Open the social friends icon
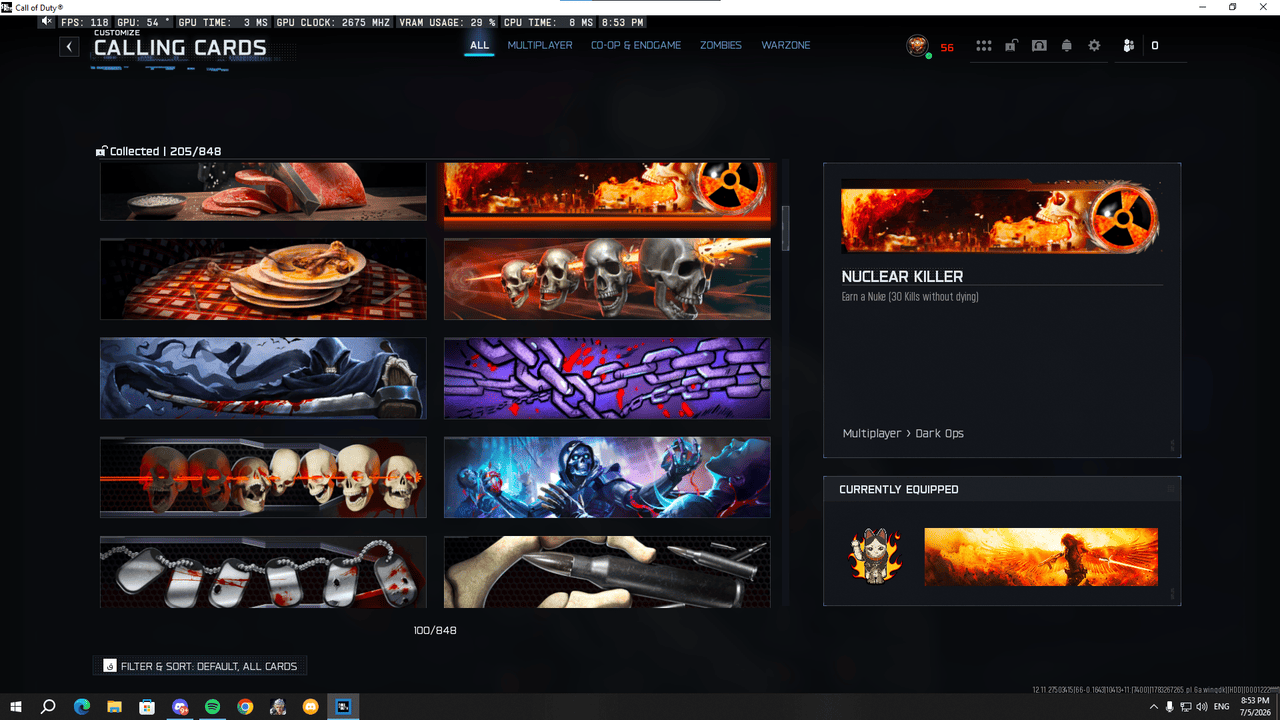The image size is (1280, 720). pyautogui.click(x=1128, y=46)
